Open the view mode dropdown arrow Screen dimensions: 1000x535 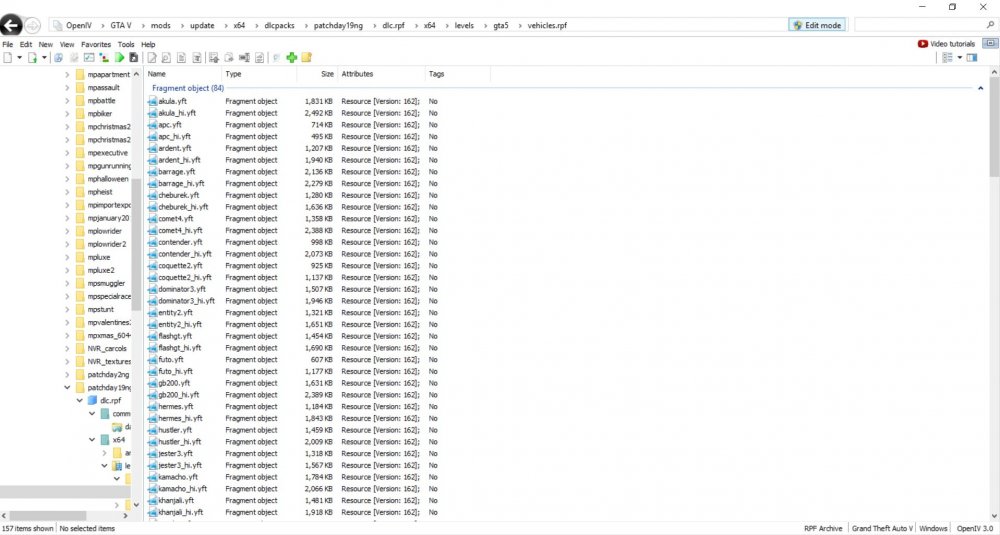(x=959, y=57)
